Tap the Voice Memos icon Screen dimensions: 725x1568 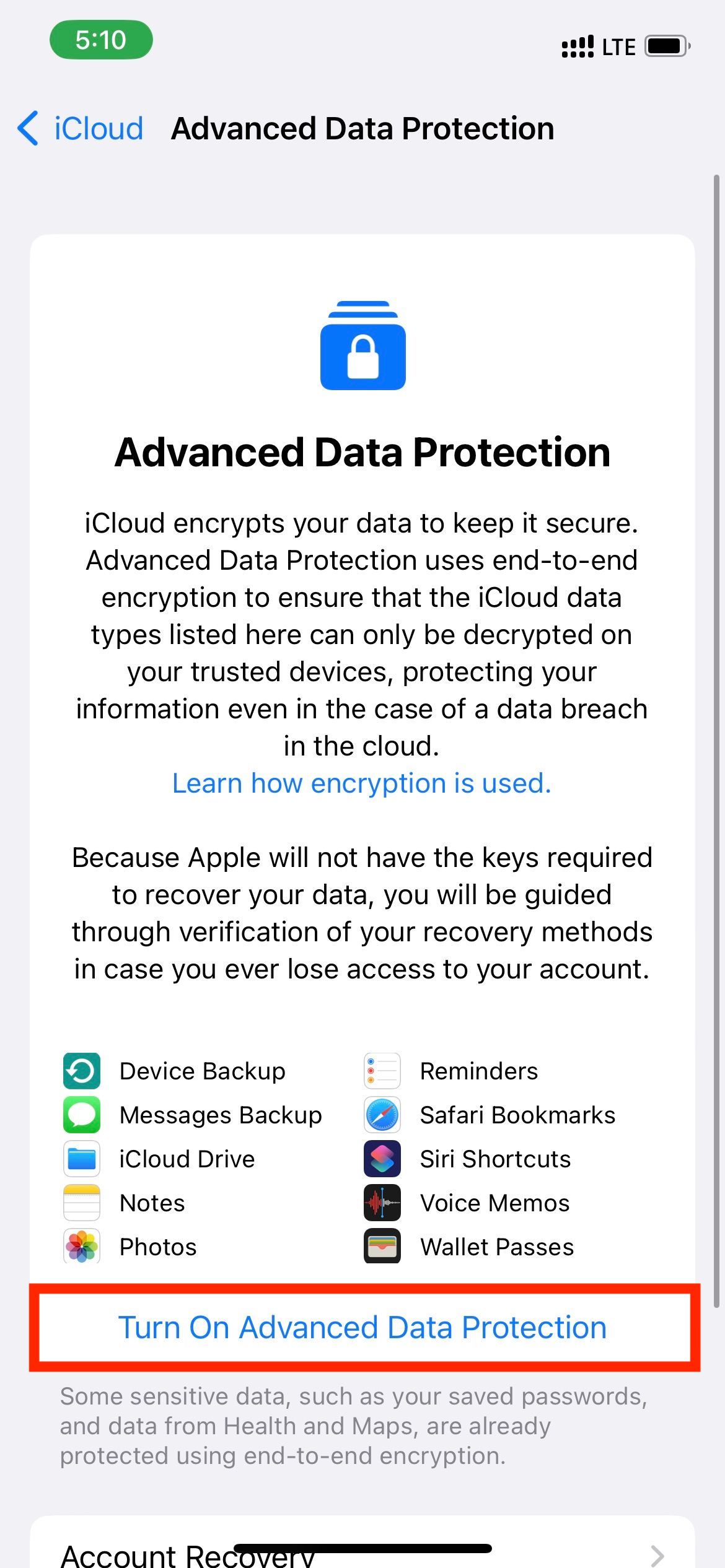pyautogui.click(x=382, y=1203)
